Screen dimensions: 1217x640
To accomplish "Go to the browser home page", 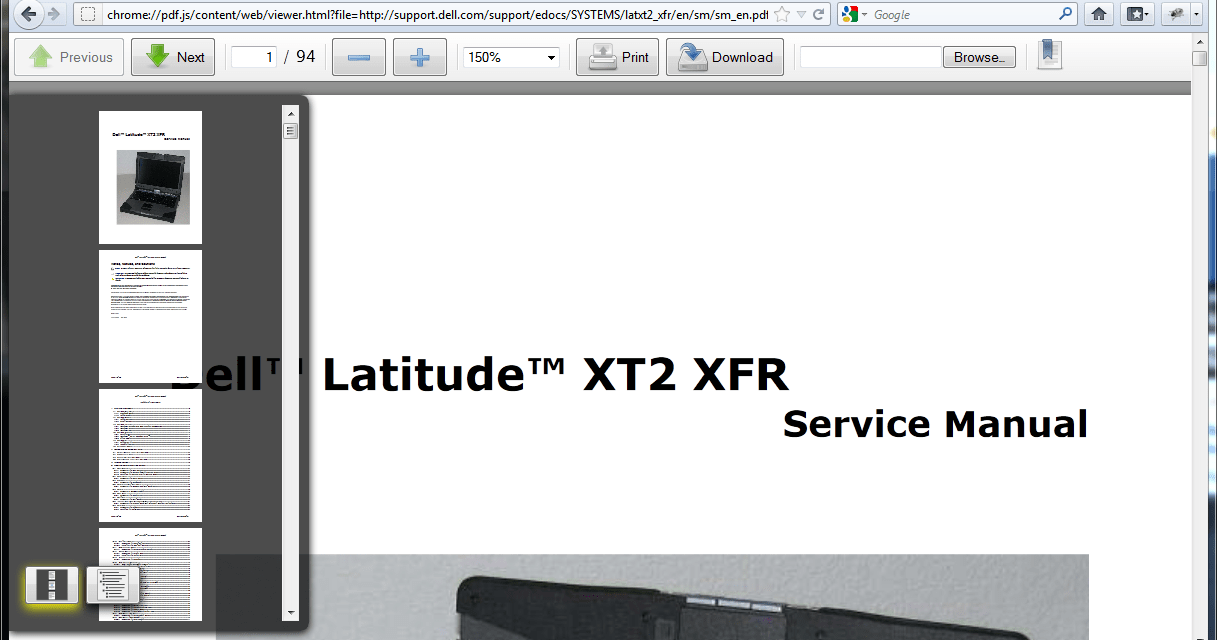I will pyautogui.click(x=1098, y=14).
